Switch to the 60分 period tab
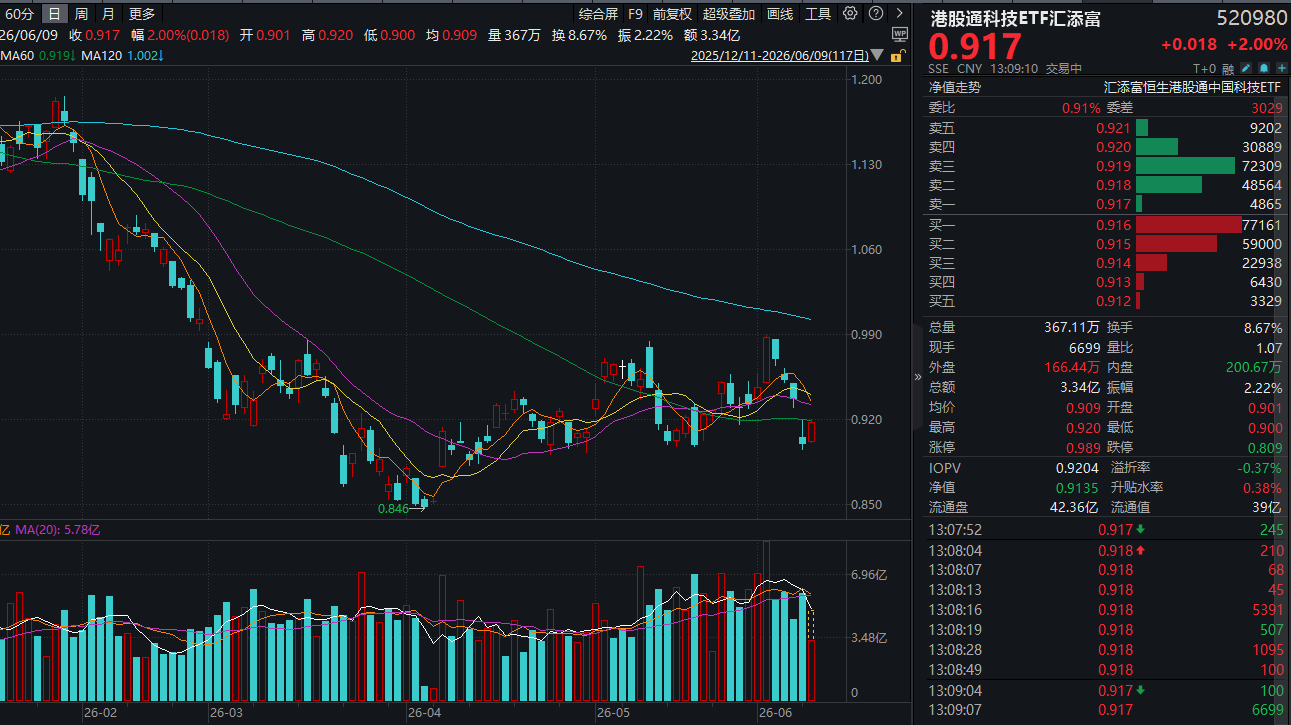This screenshot has width=1291, height=725. (x=20, y=14)
